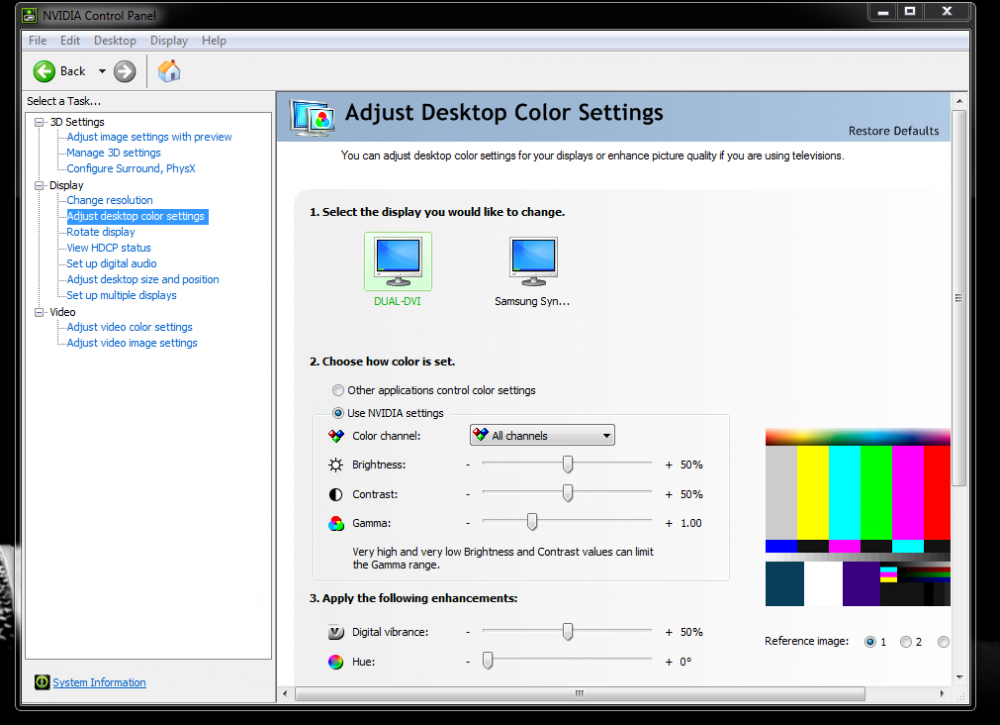Collapse the 3D Settings tree node
The image size is (1000, 725).
coord(40,122)
